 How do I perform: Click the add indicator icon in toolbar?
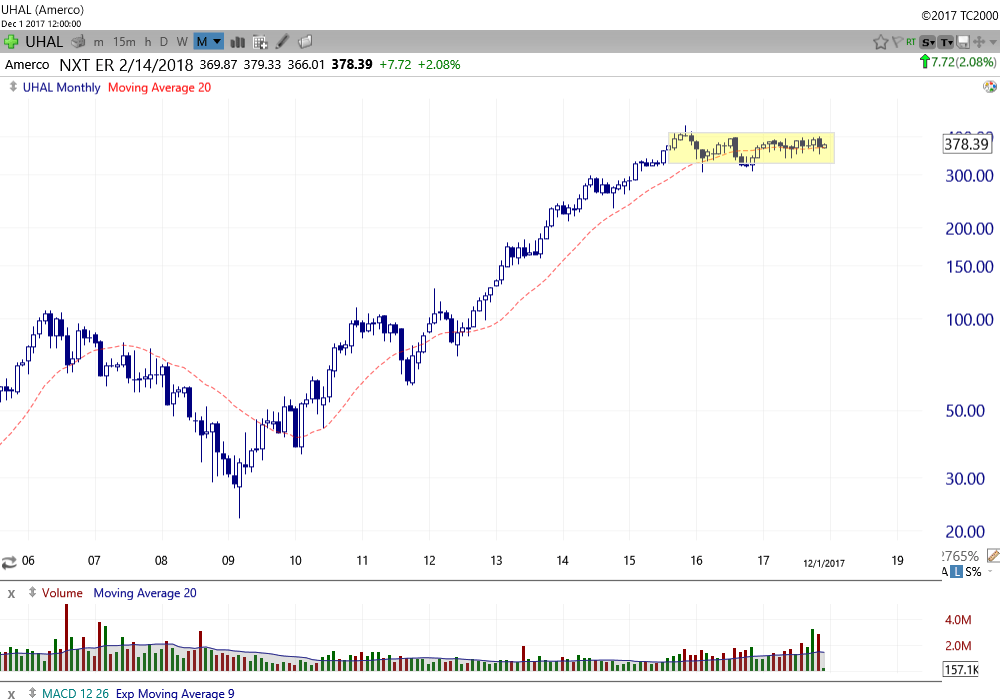tap(260, 41)
